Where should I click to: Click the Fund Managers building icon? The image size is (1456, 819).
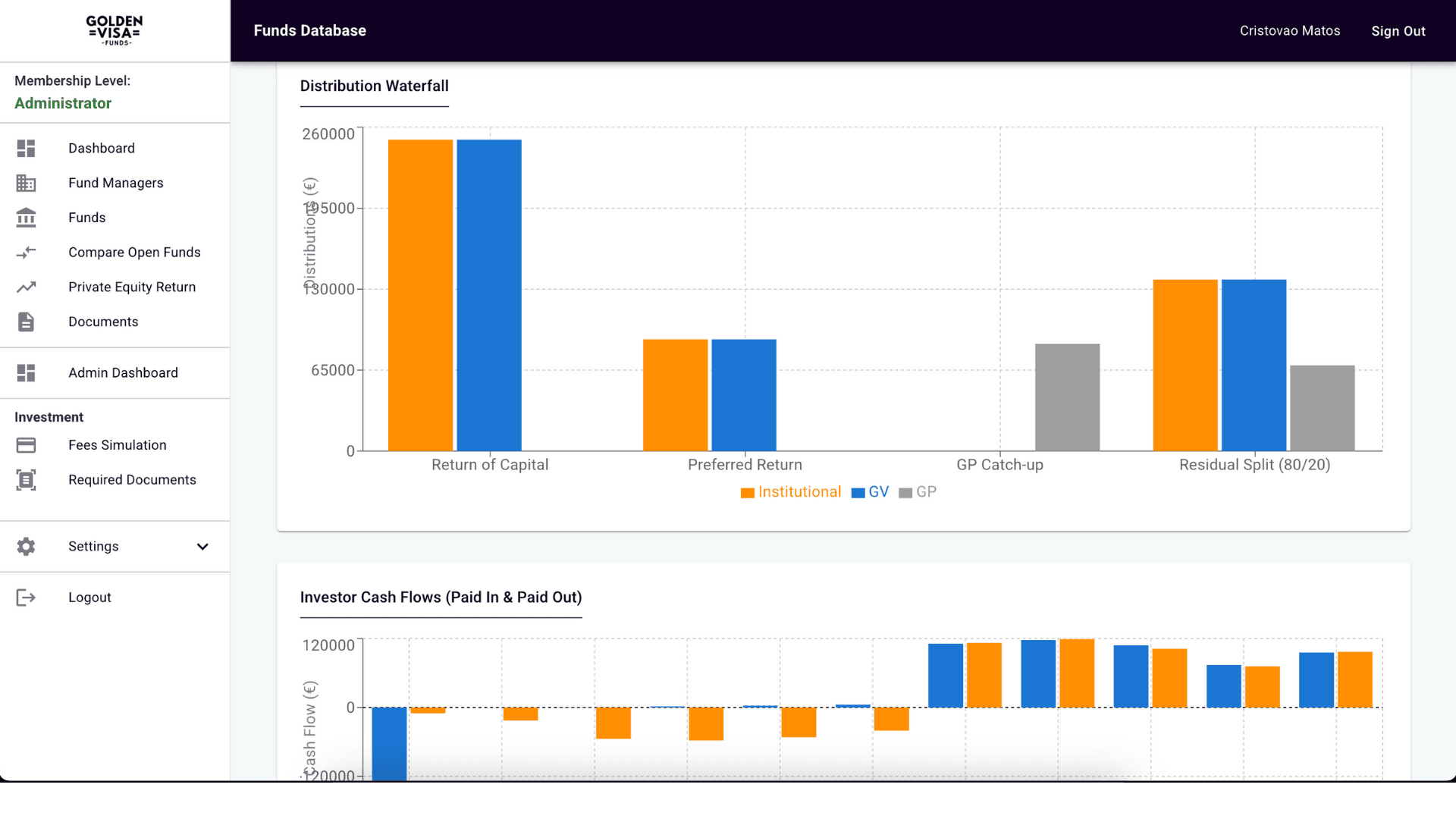point(26,183)
